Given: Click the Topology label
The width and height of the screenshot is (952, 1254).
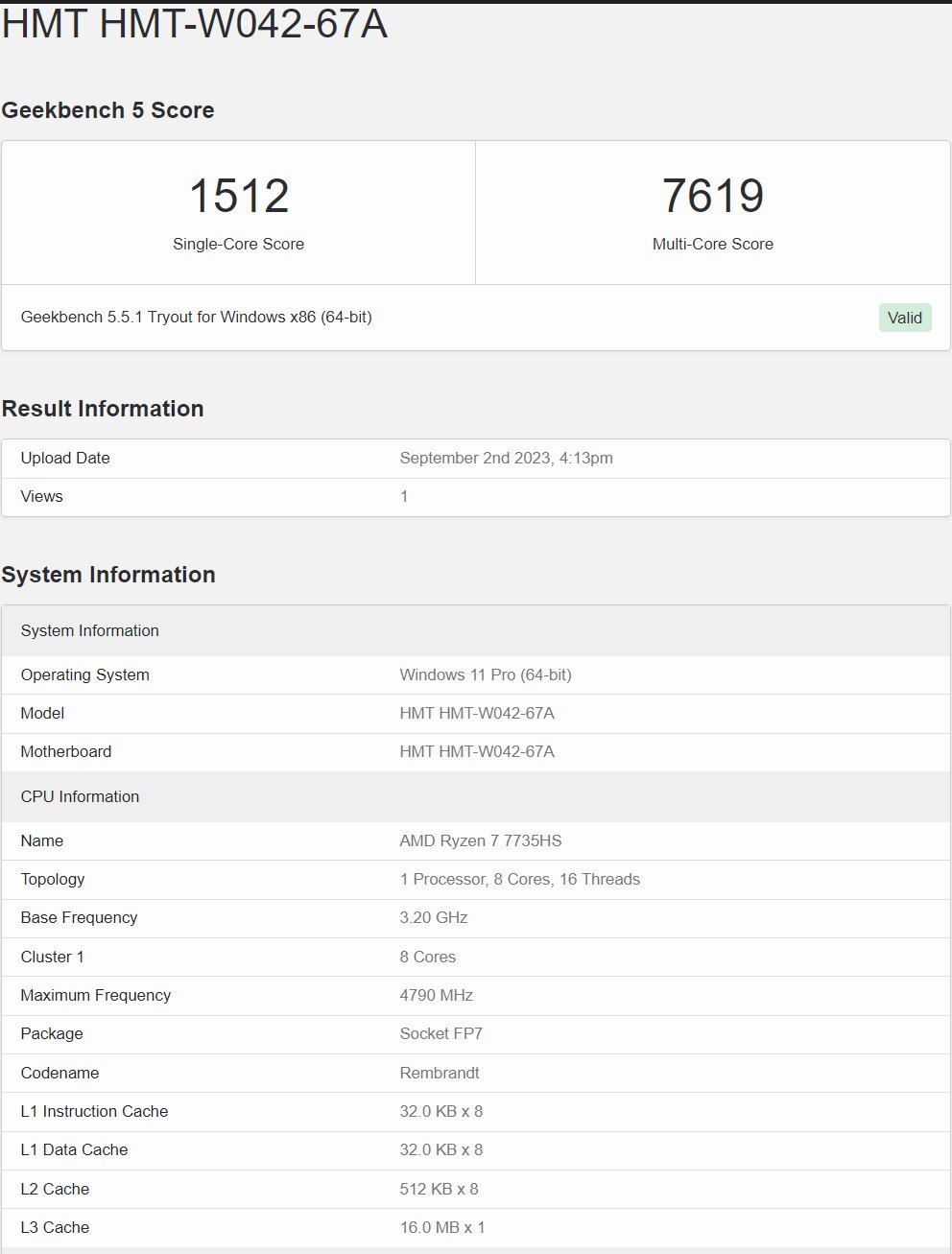Looking at the screenshot, I should pos(53,879).
